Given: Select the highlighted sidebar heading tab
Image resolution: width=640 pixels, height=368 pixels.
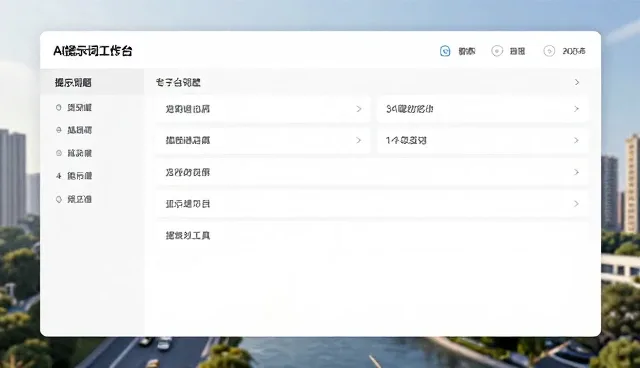Looking at the screenshot, I should (92, 82).
